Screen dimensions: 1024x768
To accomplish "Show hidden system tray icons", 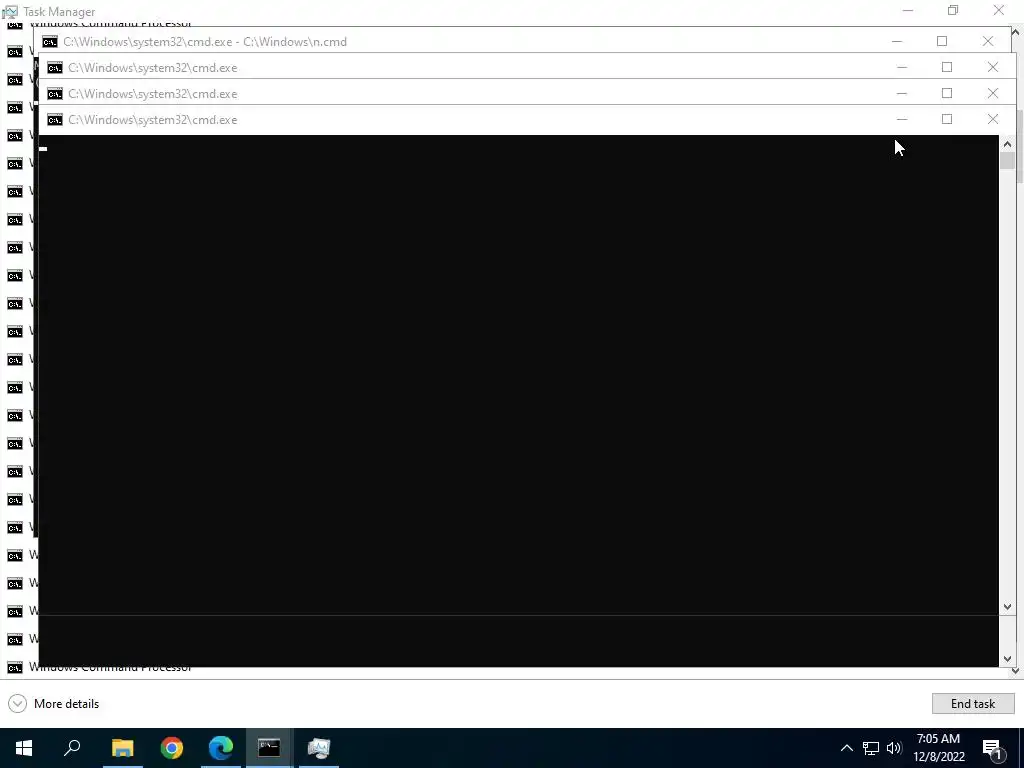I will [x=846, y=748].
